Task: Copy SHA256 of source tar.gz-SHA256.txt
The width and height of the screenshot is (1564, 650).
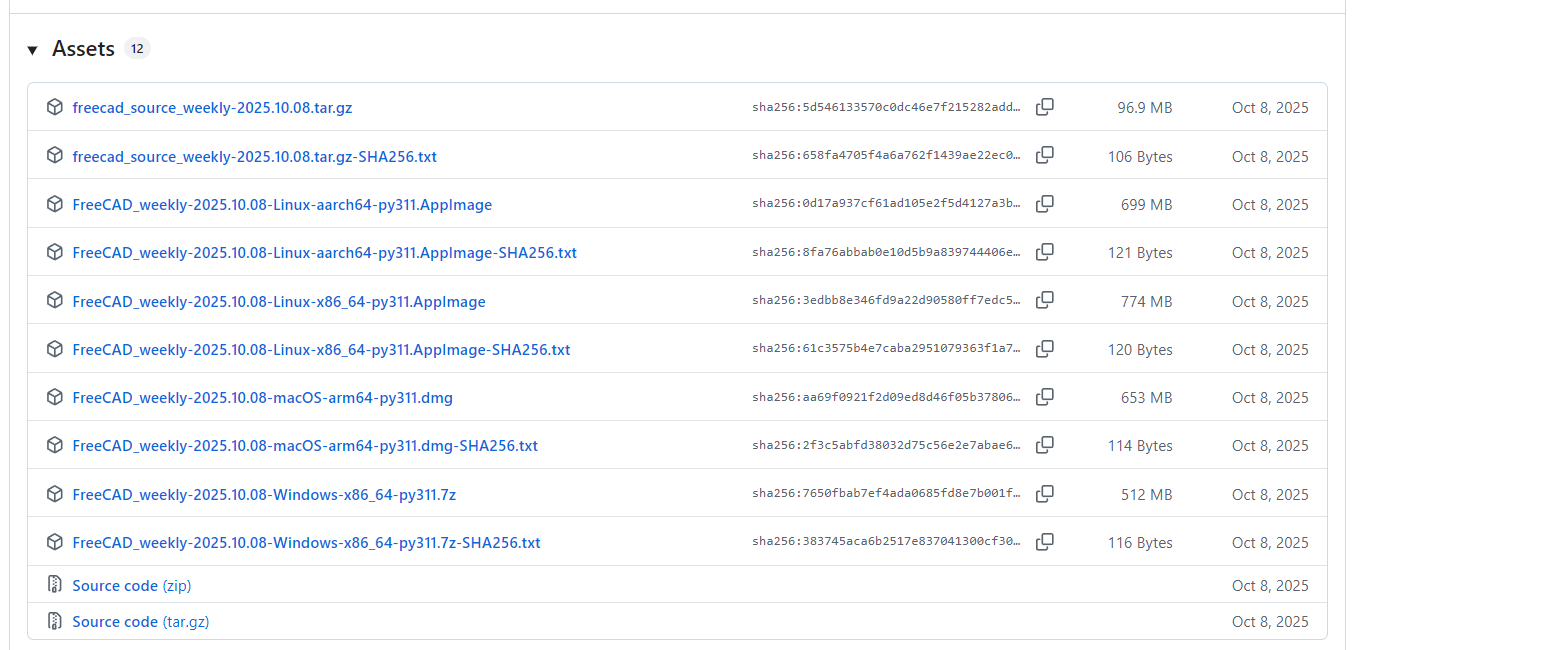Action: click(1045, 156)
